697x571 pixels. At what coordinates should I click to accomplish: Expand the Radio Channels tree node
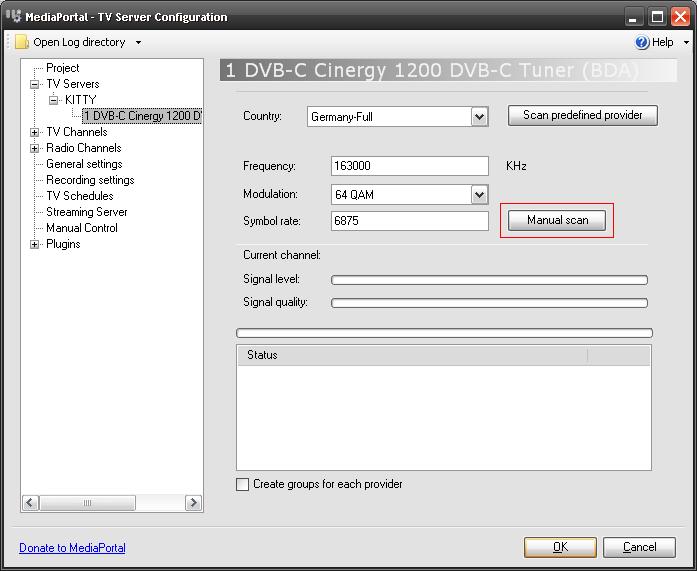pos(35,148)
